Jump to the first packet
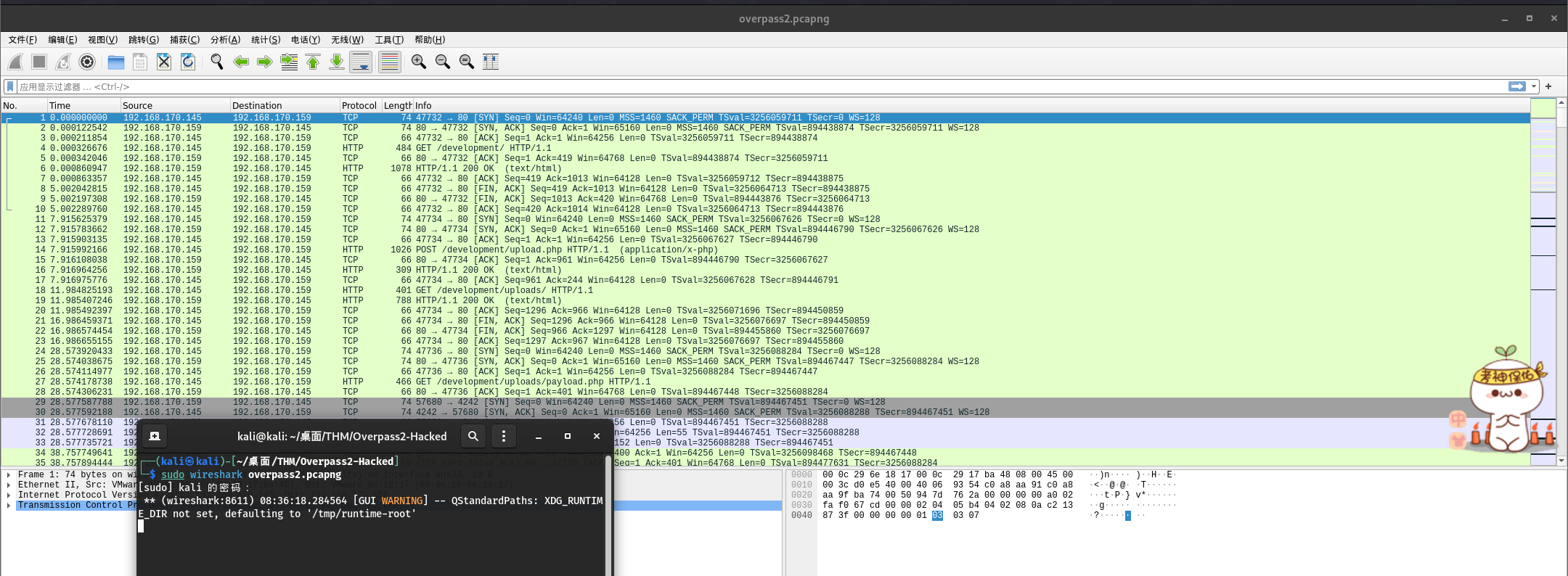This screenshot has height=576, width=1568. coord(313,62)
